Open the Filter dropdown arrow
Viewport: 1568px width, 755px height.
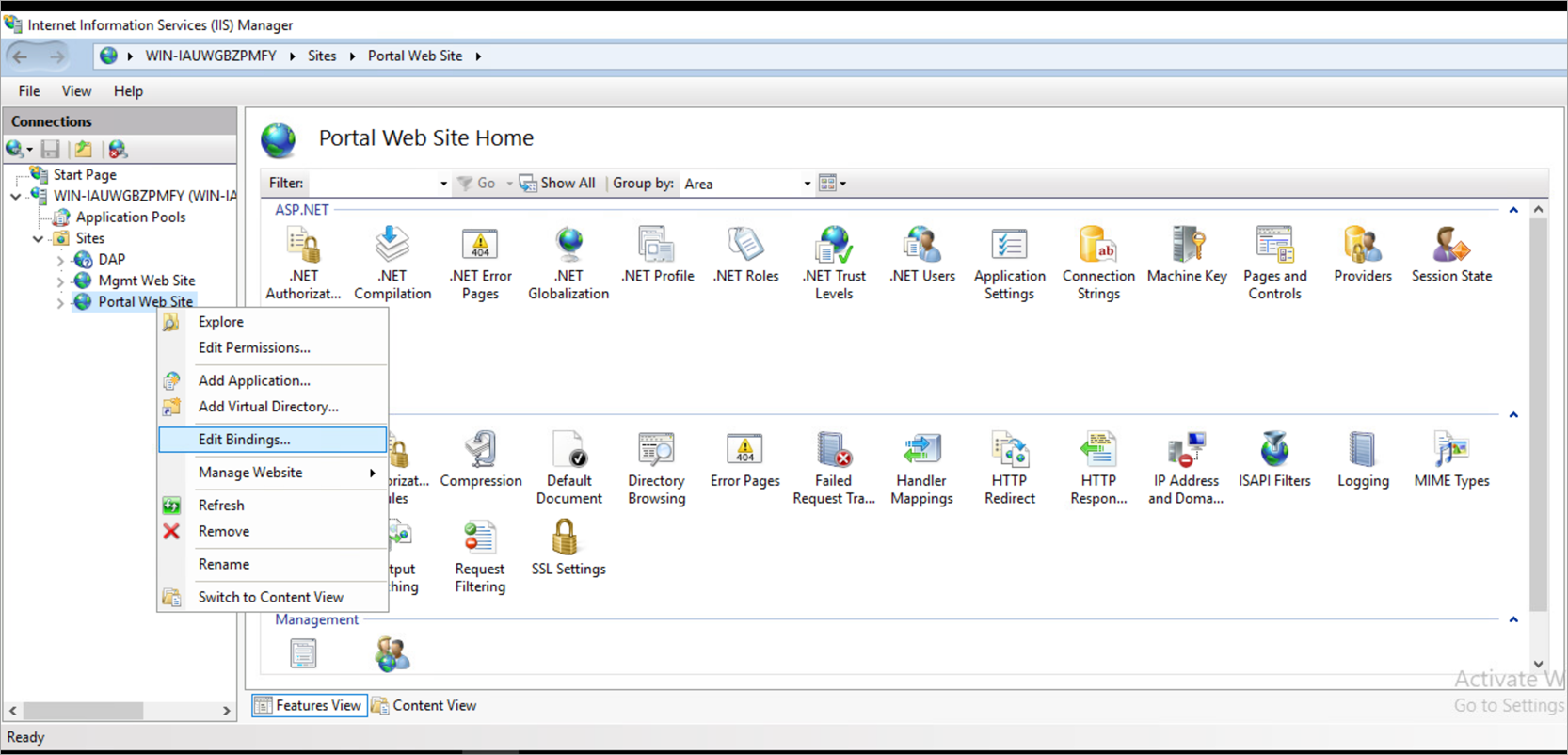[x=443, y=184]
